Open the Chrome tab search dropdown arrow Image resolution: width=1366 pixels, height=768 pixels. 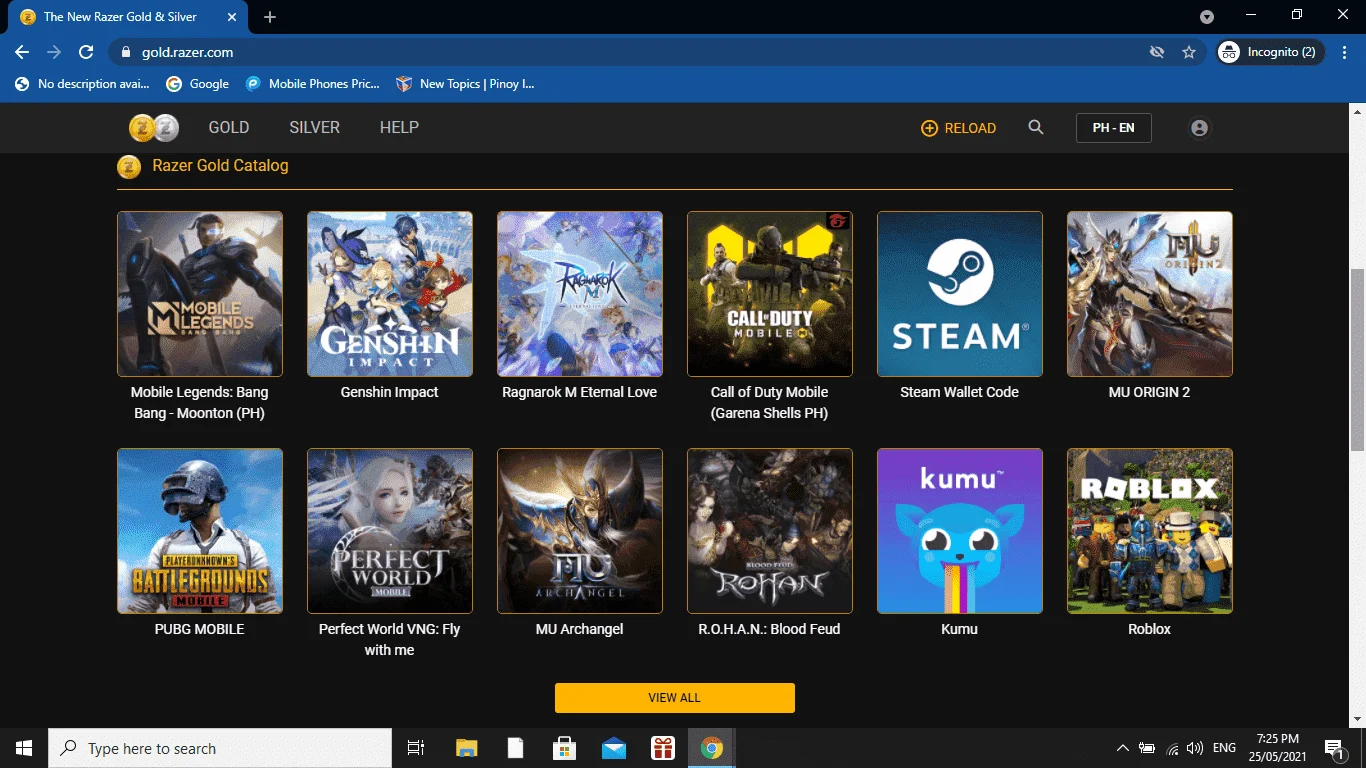point(1207,17)
